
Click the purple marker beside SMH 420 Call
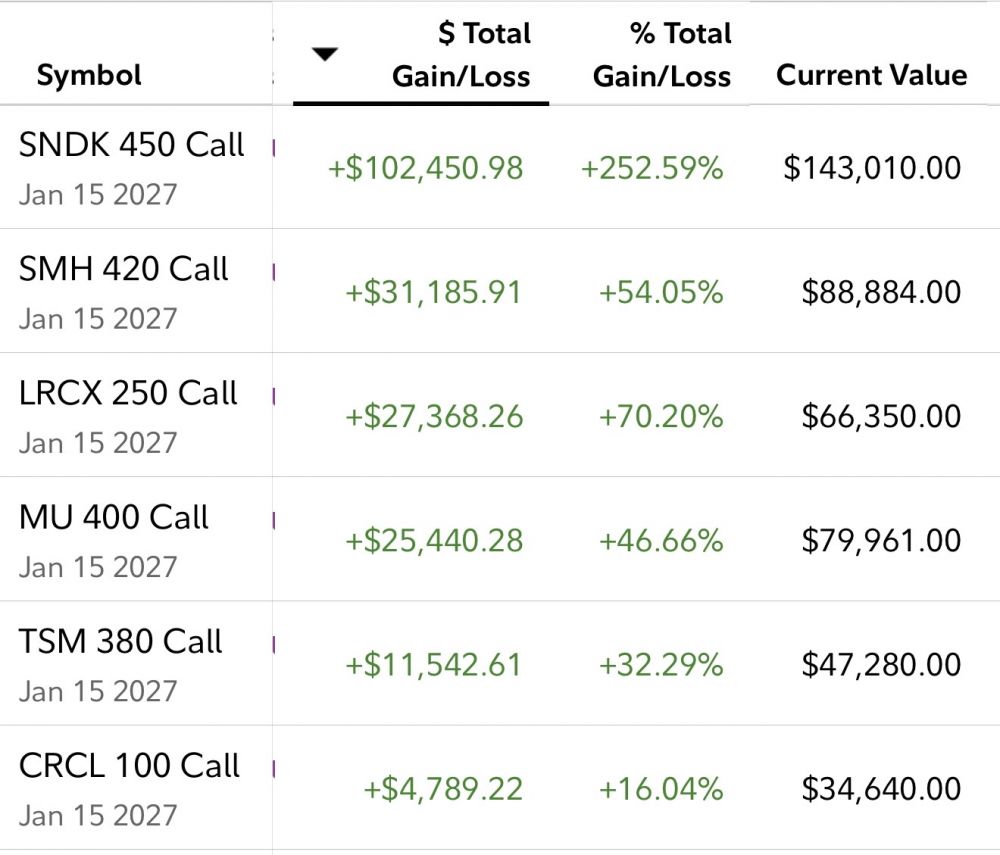(x=274, y=272)
